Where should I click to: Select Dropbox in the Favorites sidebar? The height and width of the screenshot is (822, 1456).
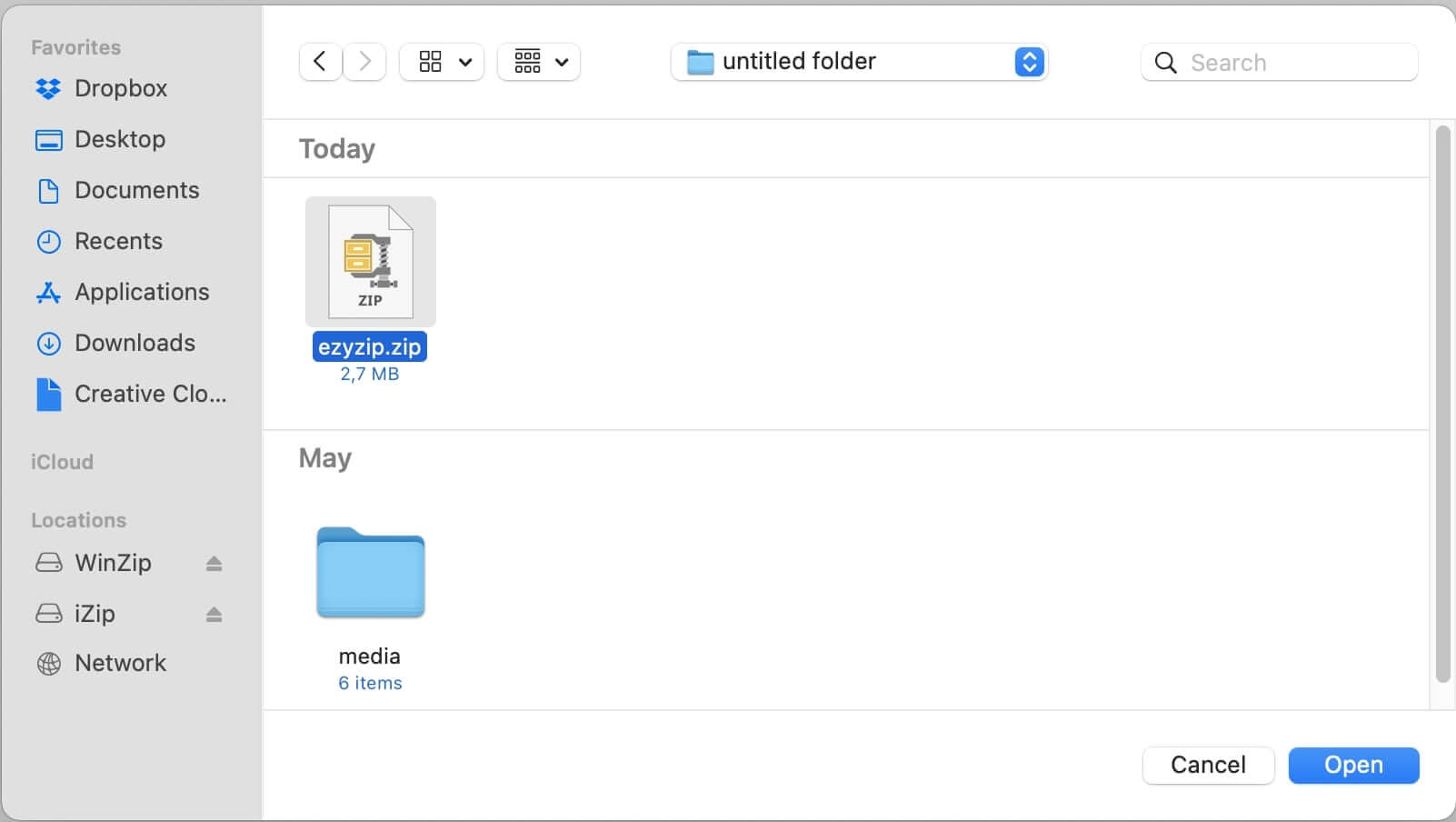coord(119,88)
